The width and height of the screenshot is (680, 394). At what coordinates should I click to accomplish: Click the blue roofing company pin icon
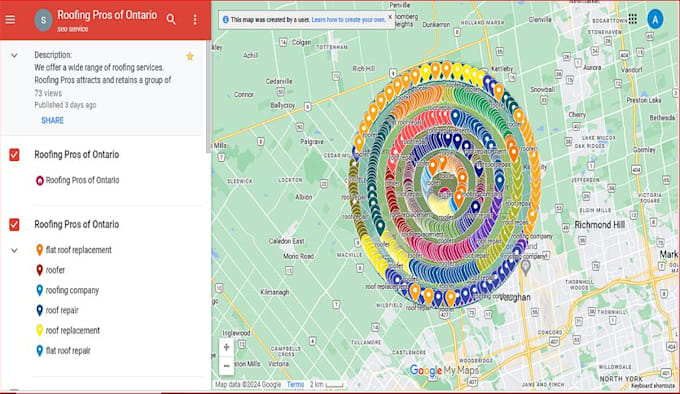pos(39,290)
